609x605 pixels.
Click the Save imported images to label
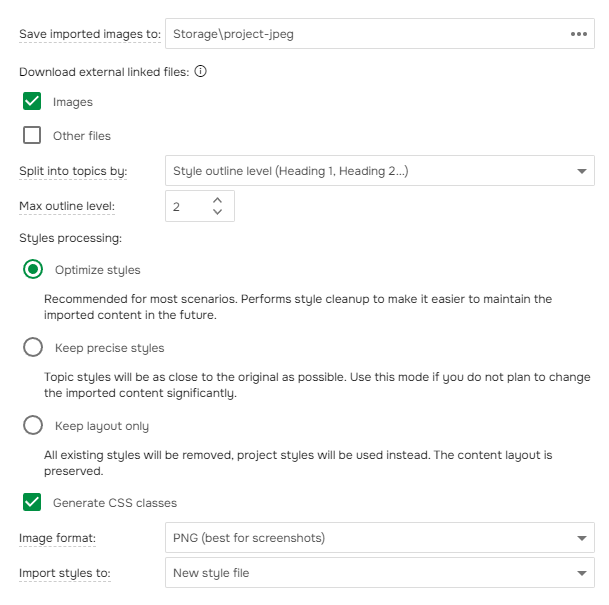(x=90, y=34)
